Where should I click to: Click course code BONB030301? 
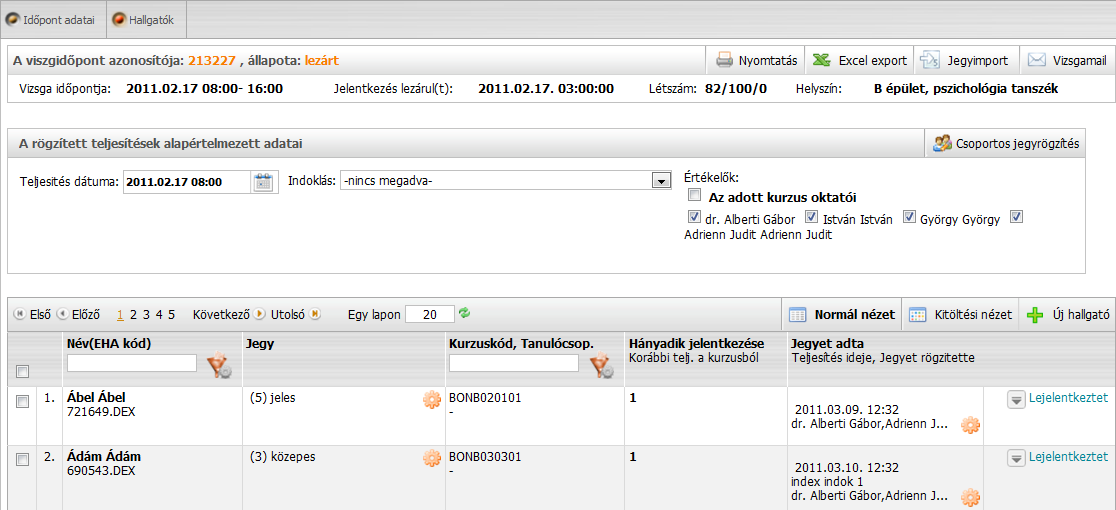coord(485,457)
